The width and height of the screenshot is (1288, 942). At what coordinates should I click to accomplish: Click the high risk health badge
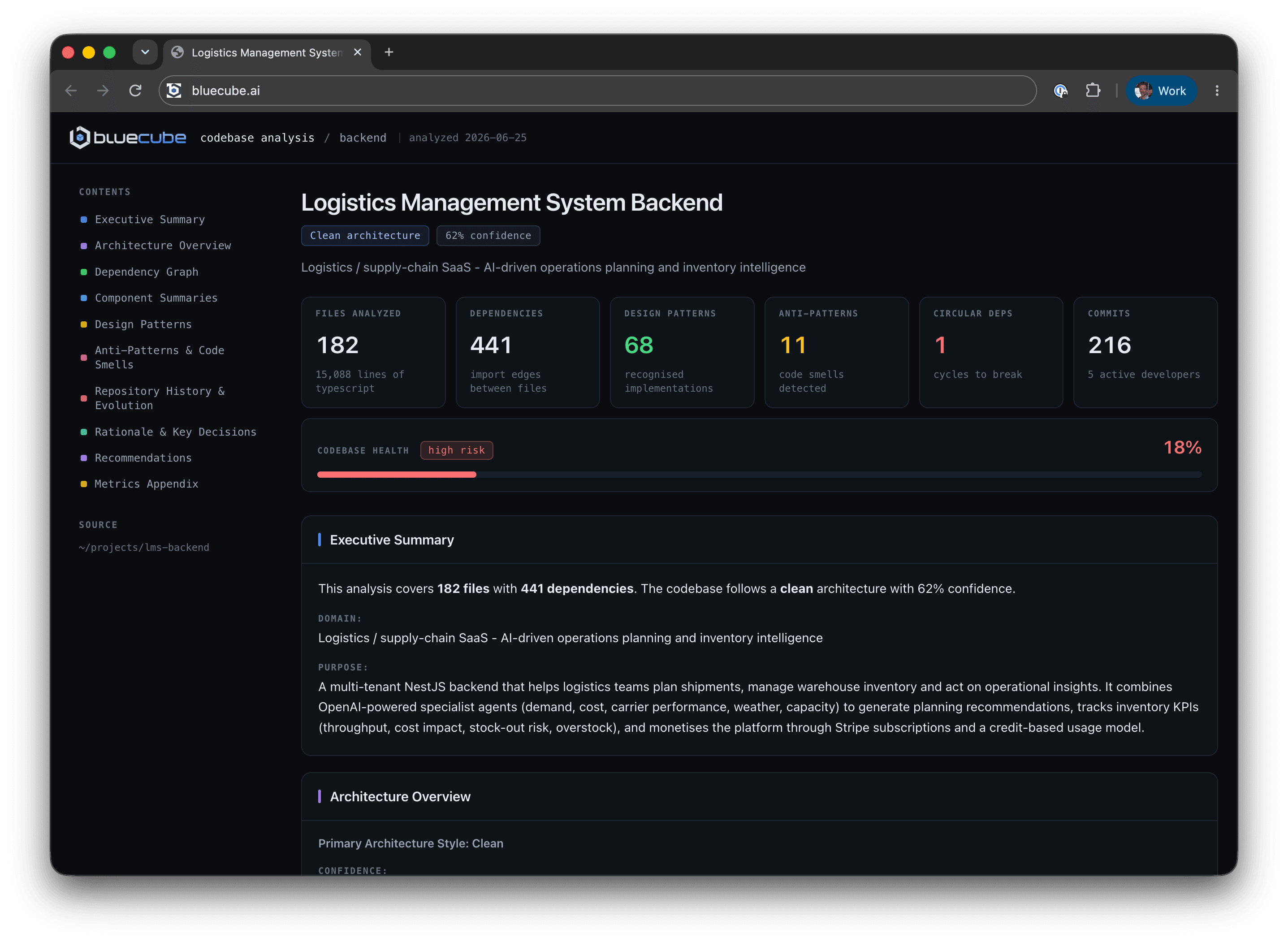coord(457,450)
